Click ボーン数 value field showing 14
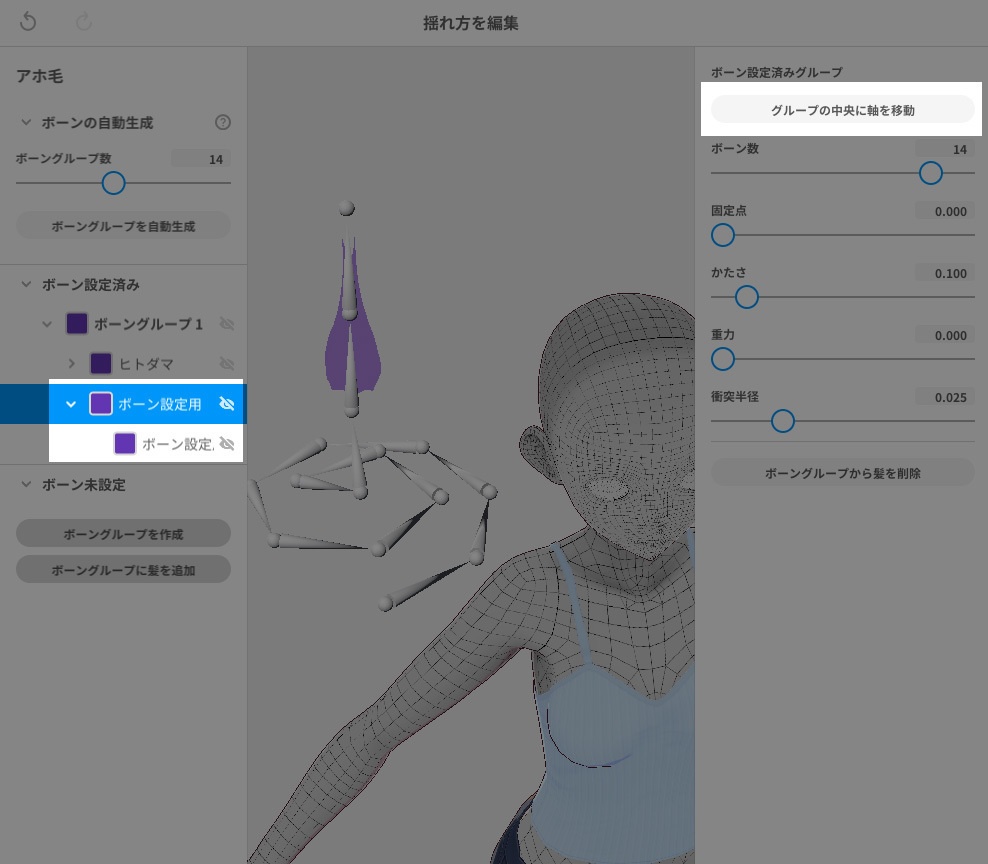988x864 pixels. click(x=945, y=149)
